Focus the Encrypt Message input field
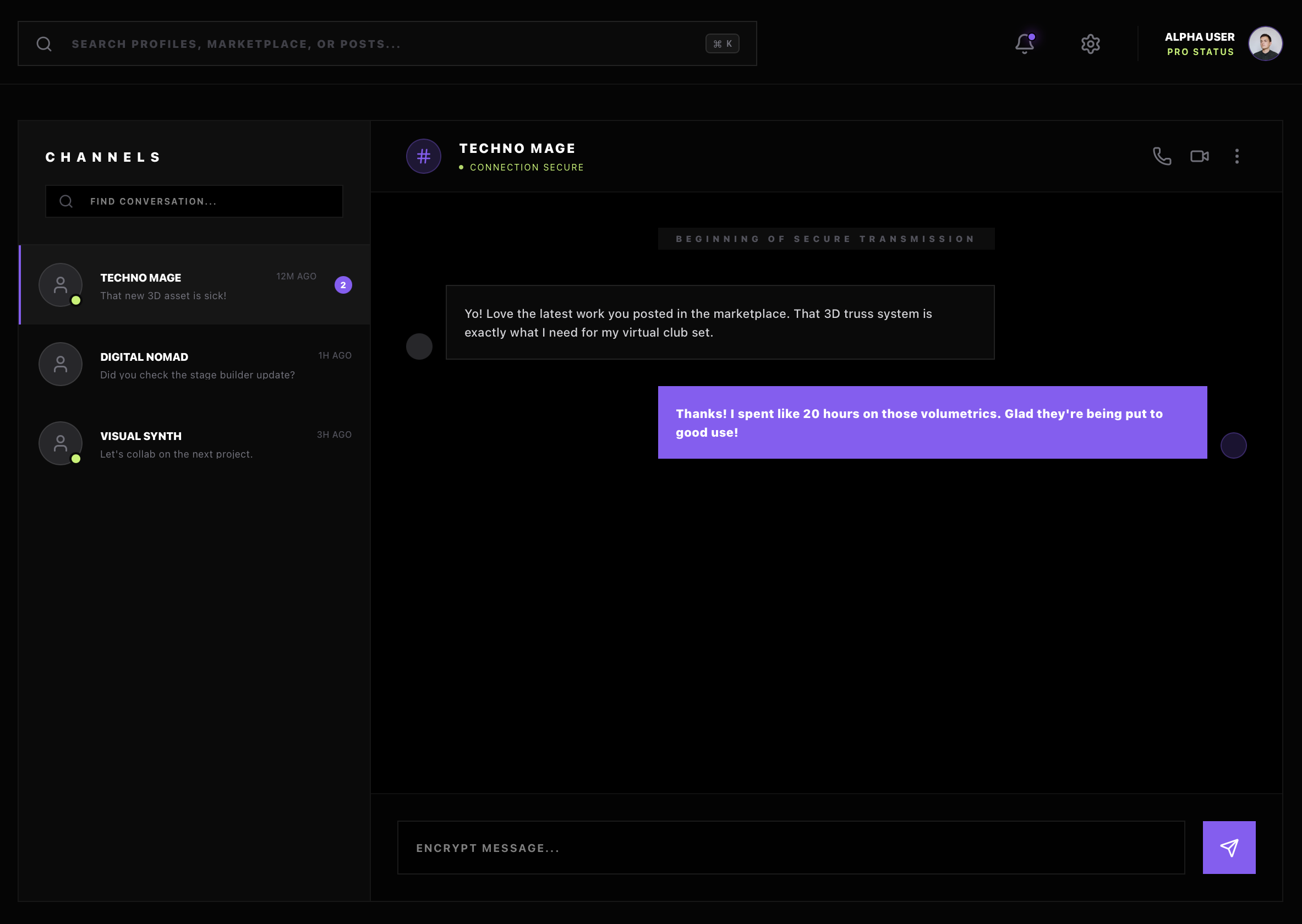 pos(791,848)
